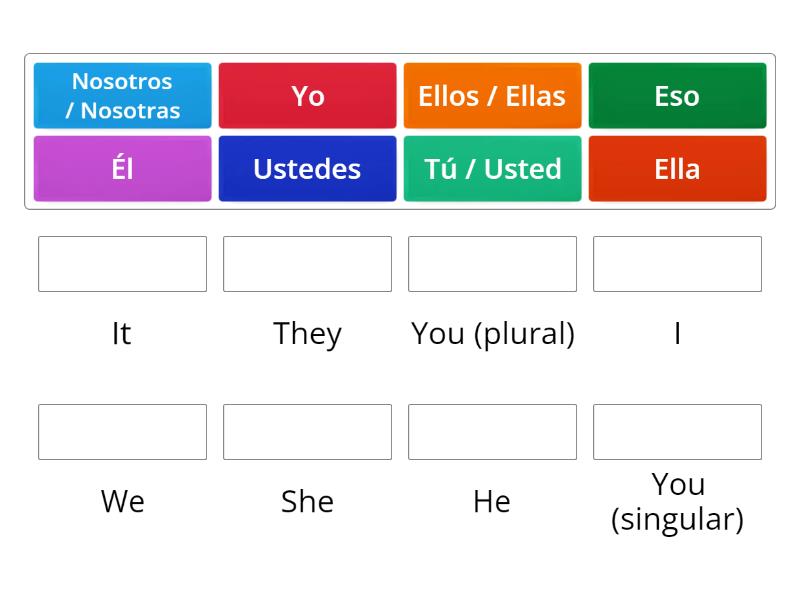Select the 'Nosotros / Nosotras' word card

pos(121,96)
